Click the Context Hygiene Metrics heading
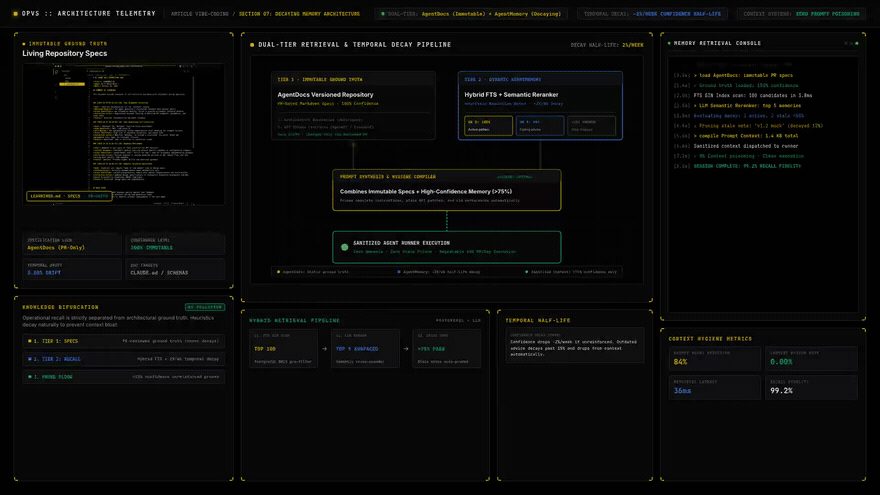Viewport: 880px width, 495px height. (710, 339)
